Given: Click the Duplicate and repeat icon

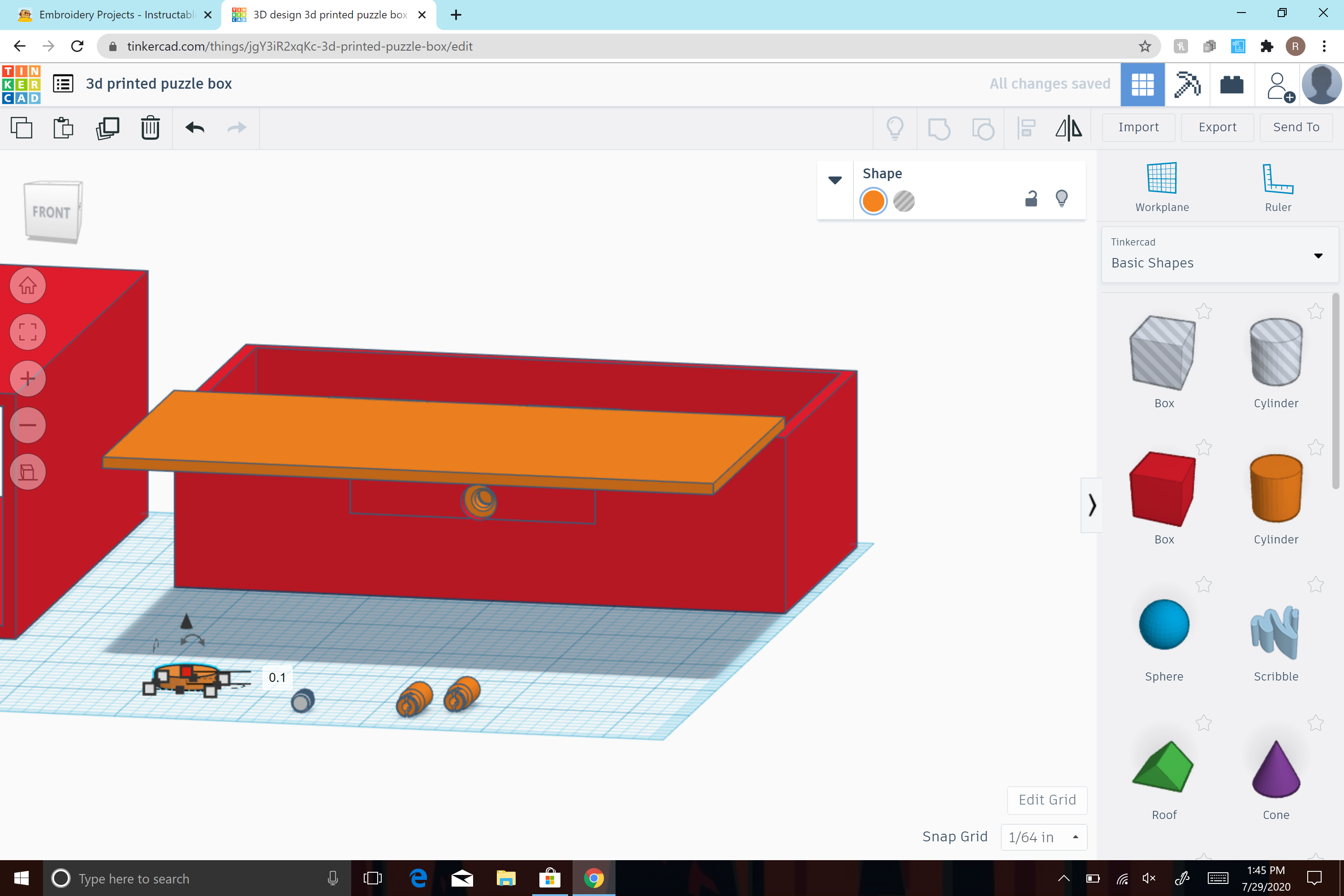Looking at the screenshot, I should 108,127.
